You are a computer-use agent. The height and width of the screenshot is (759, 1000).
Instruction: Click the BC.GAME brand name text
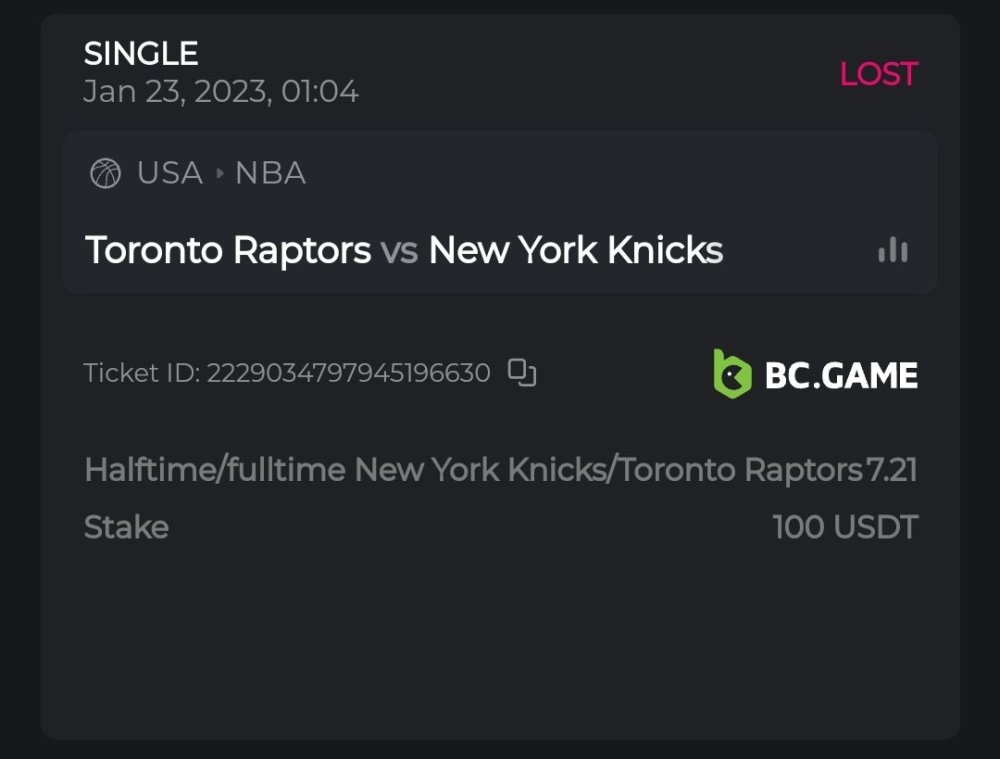pyautogui.click(x=840, y=375)
